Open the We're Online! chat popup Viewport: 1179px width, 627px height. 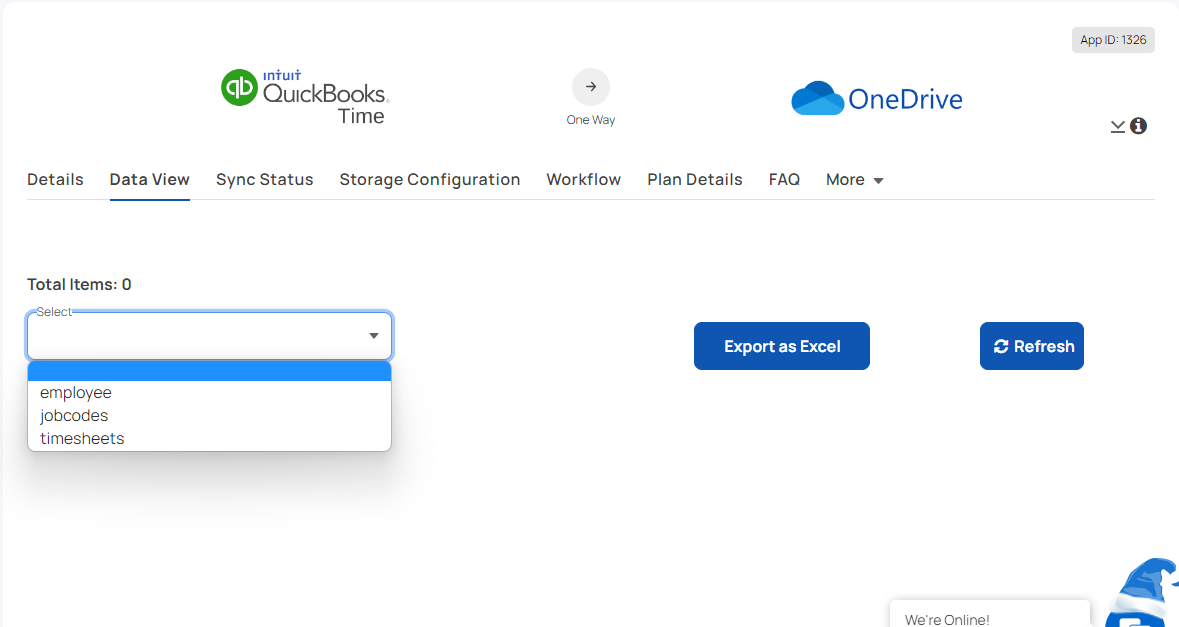point(990,613)
